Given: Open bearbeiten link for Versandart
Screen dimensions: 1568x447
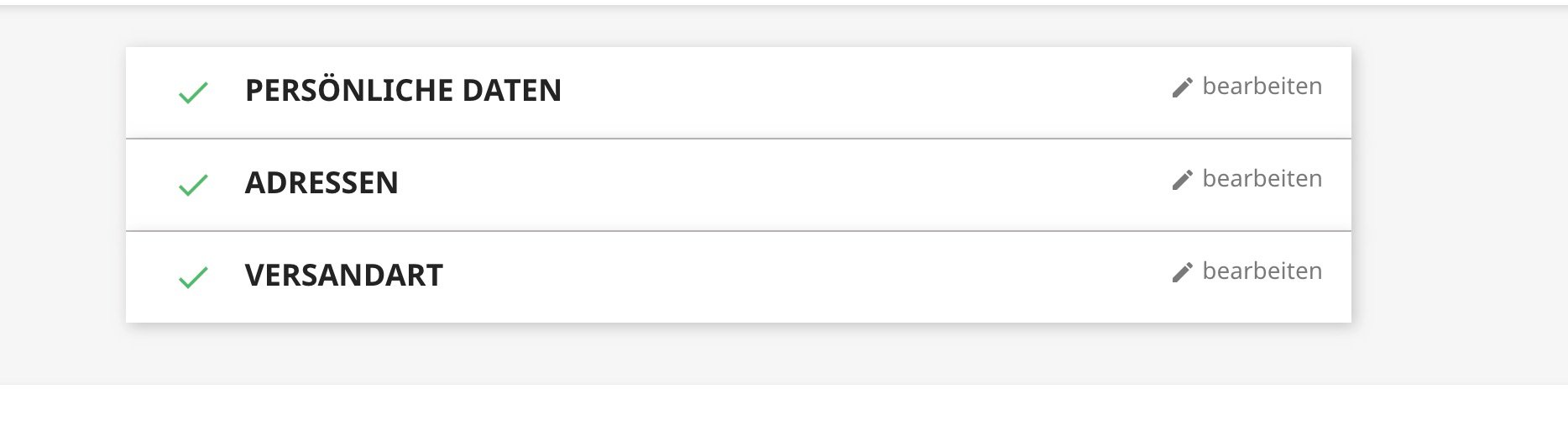Looking at the screenshot, I should click(x=1262, y=271).
